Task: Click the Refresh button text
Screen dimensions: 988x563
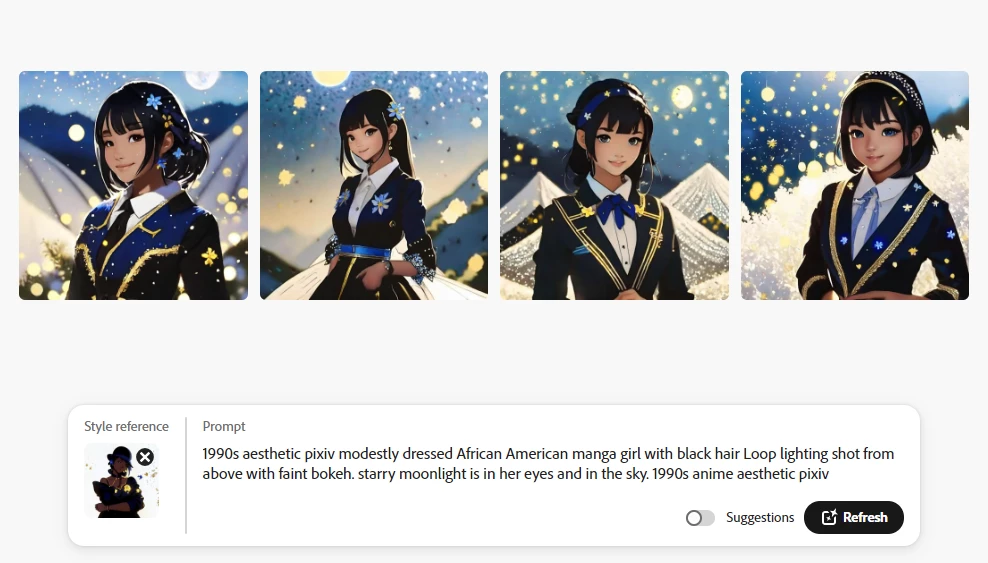Action: pyautogui.click(x=865, y=517)
